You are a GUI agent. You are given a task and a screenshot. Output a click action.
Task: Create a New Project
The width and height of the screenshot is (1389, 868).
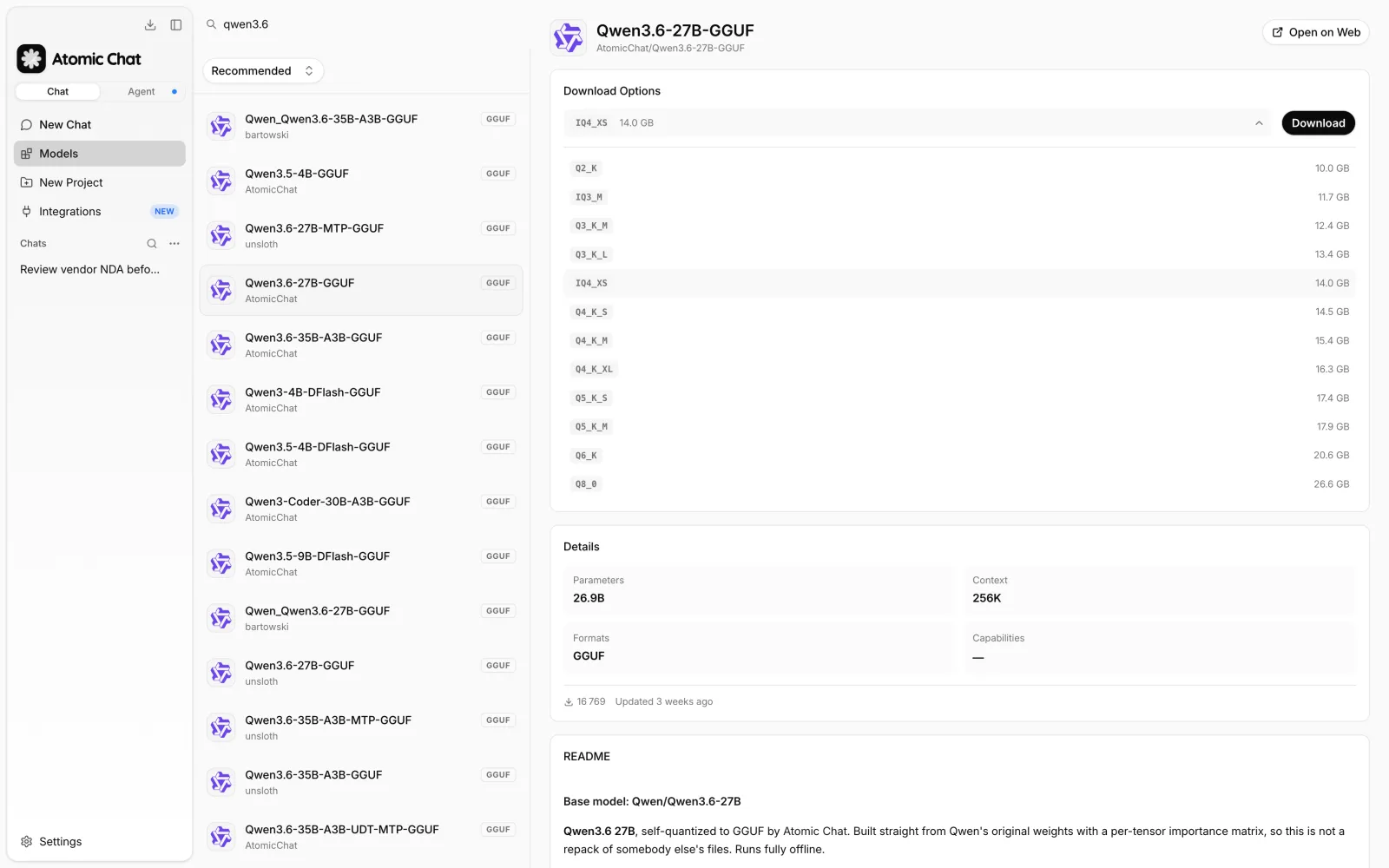pyautogui.click(x=100, y=182)
